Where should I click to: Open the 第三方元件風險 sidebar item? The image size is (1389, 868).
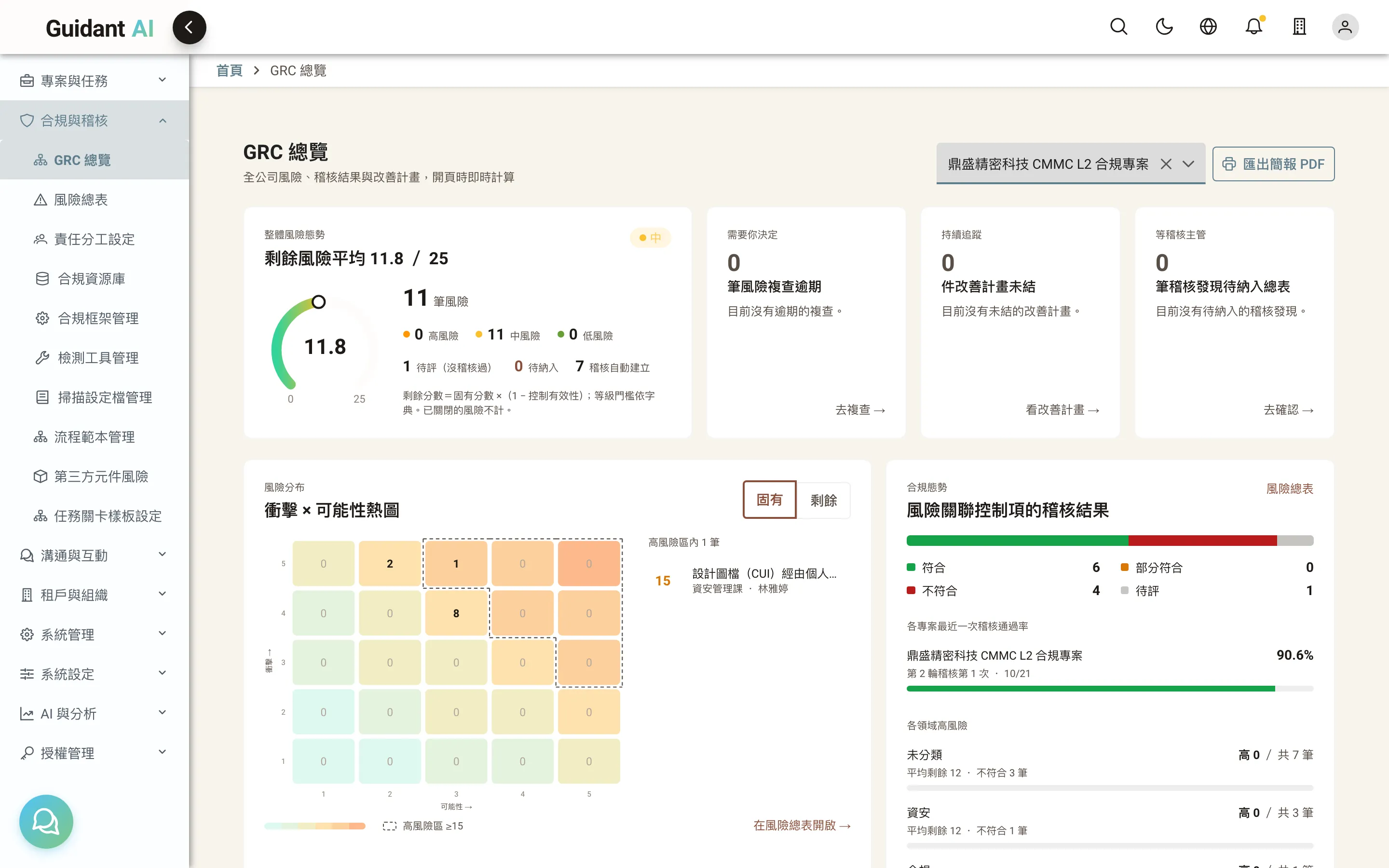tap(94, 476)
